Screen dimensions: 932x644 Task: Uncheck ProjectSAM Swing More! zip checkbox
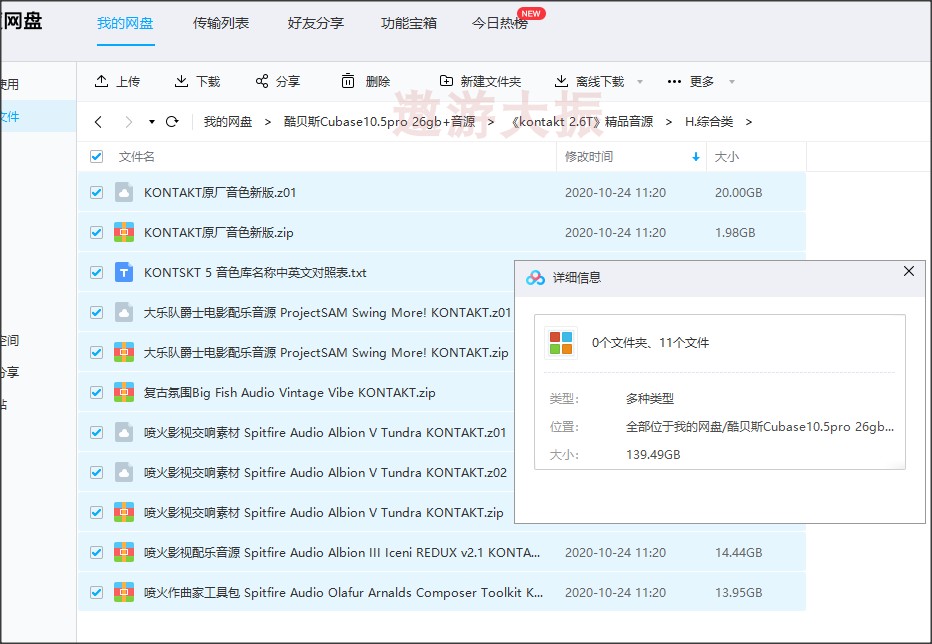click(96, 352)
